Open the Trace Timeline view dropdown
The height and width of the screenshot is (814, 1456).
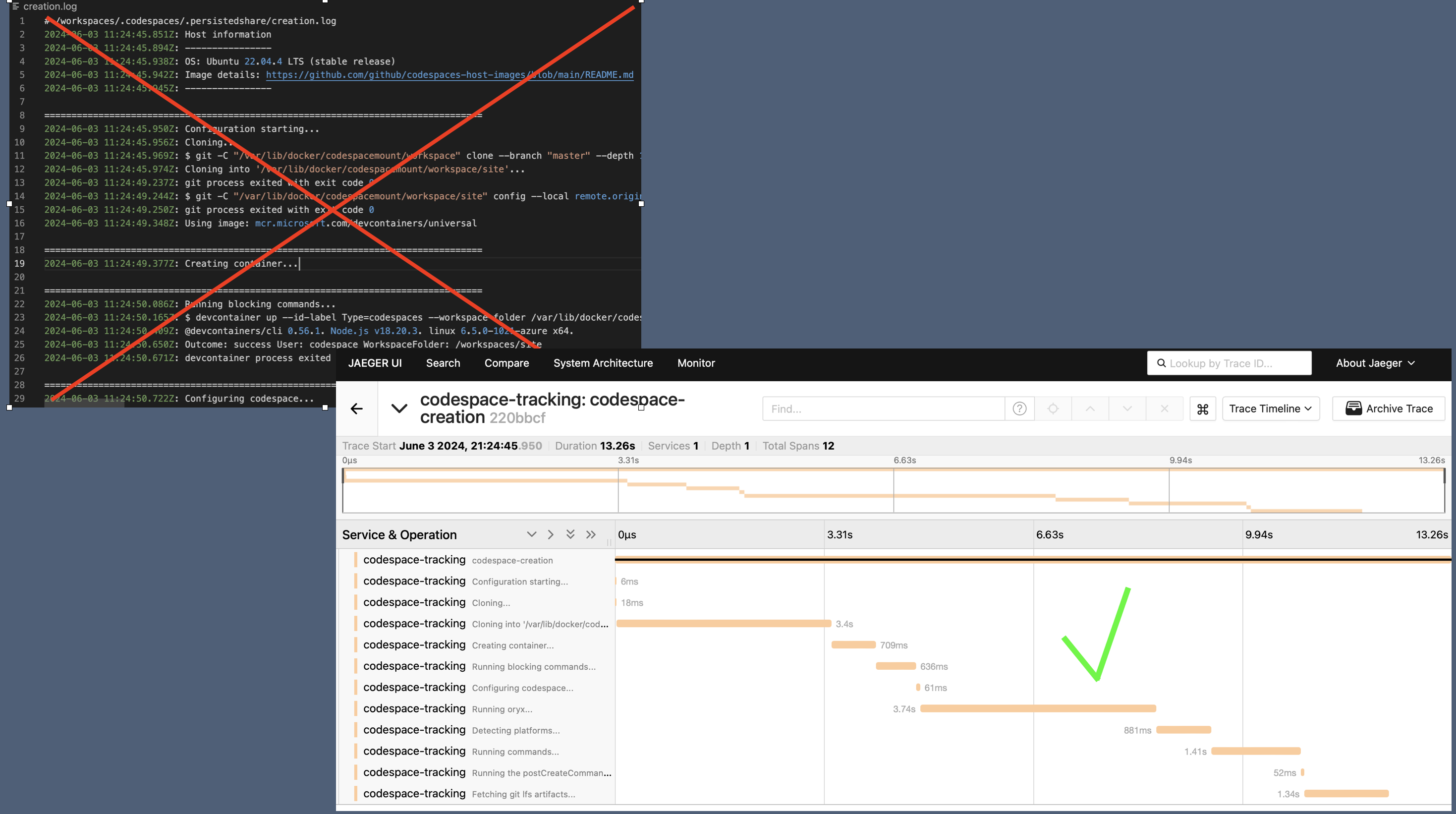pyautogui.click(x=1270, y=408)
